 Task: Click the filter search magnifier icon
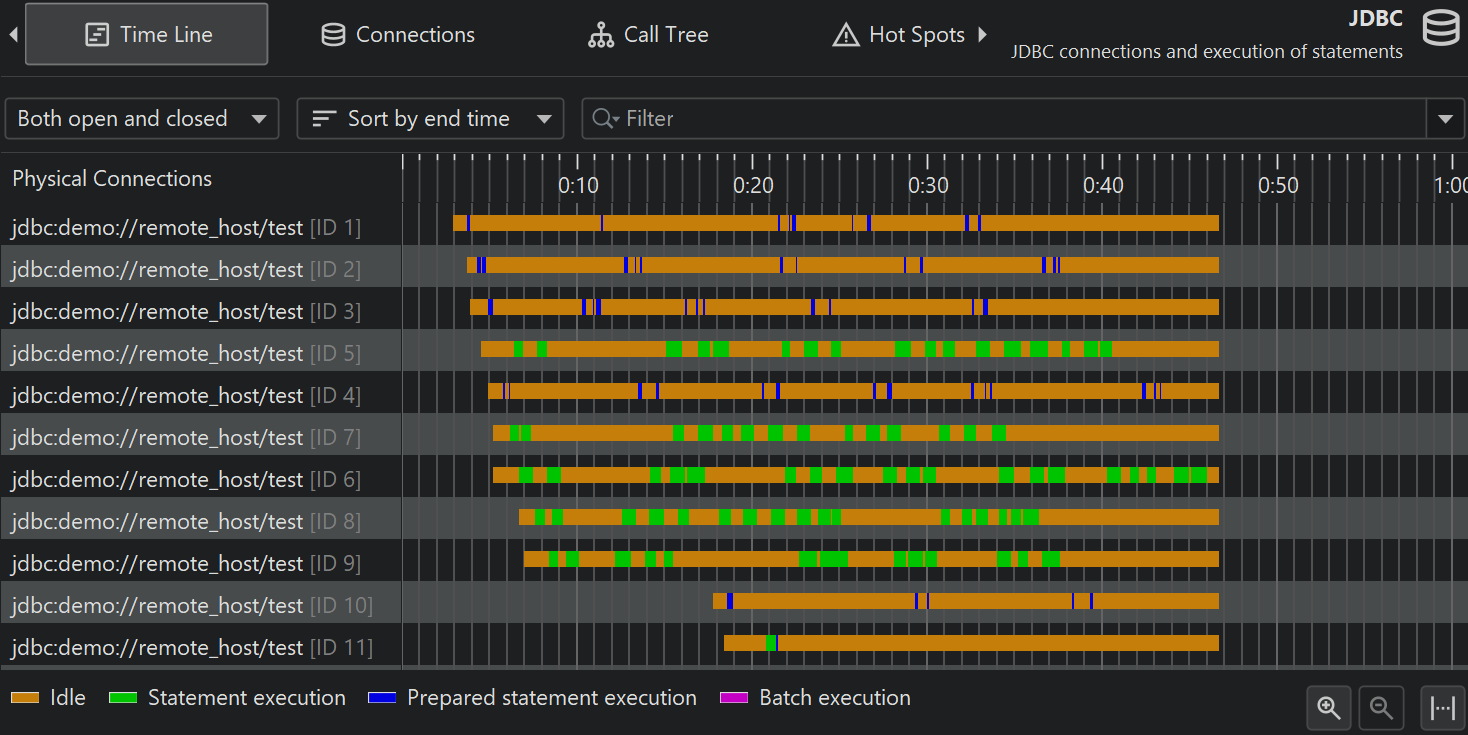coord(605,119)
